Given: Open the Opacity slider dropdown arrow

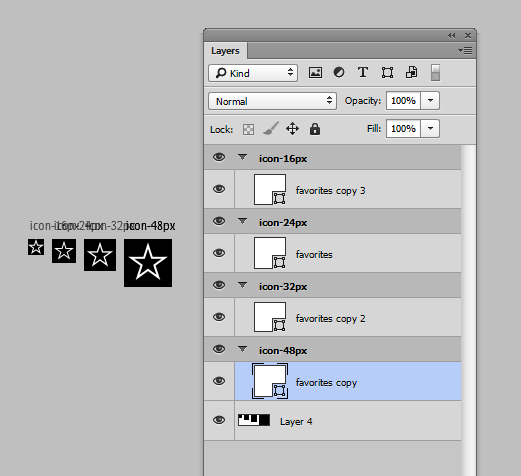Looking at the screenshot, I should pyautogui.click(x=430, y=100).
